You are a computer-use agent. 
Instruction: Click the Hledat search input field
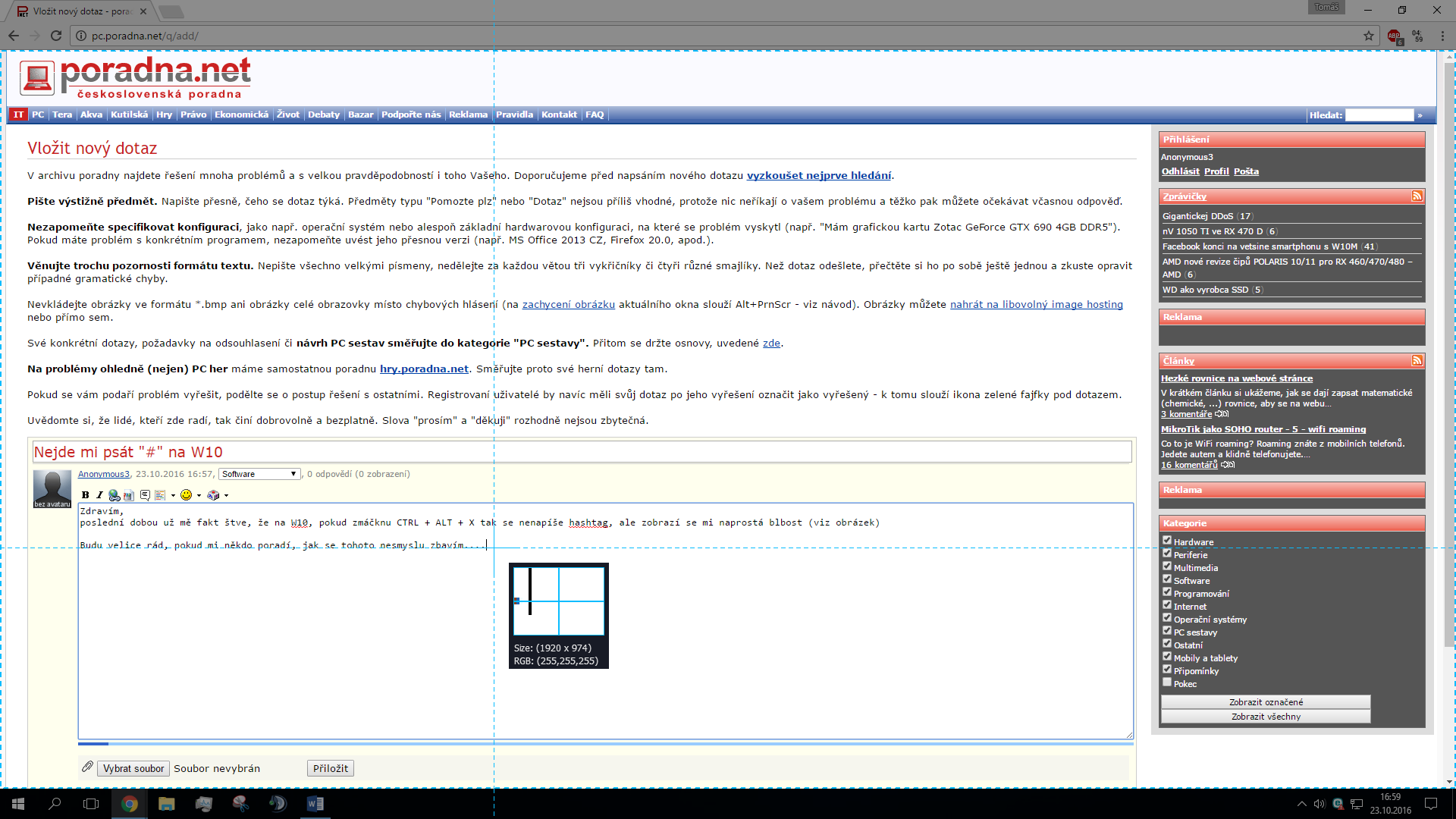coord(1379,115)
